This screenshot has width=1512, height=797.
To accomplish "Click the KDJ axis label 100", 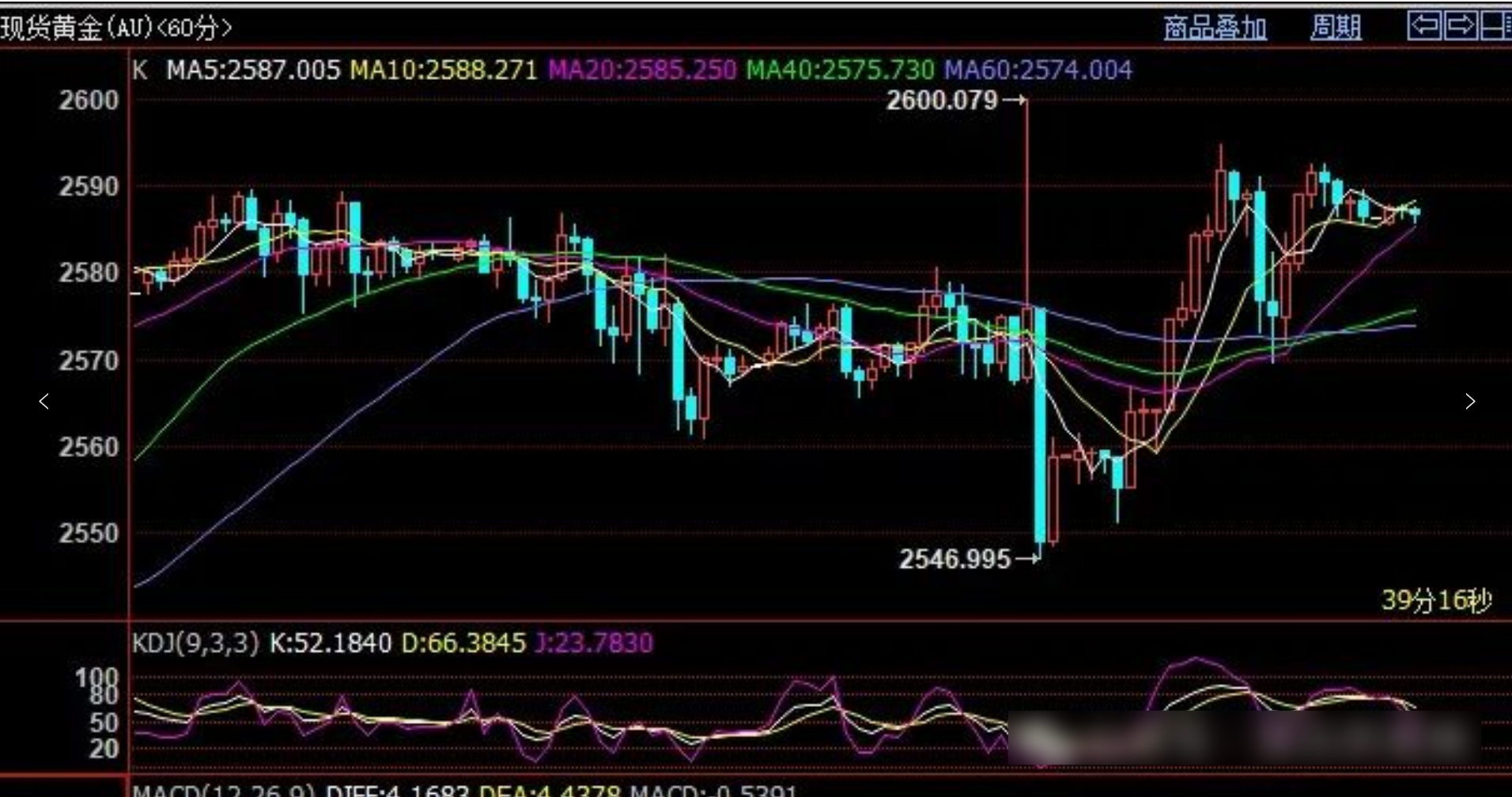I will pos(97,678).
